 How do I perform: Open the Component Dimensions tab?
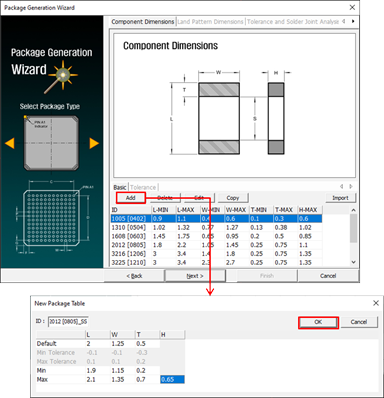(143, 22)
